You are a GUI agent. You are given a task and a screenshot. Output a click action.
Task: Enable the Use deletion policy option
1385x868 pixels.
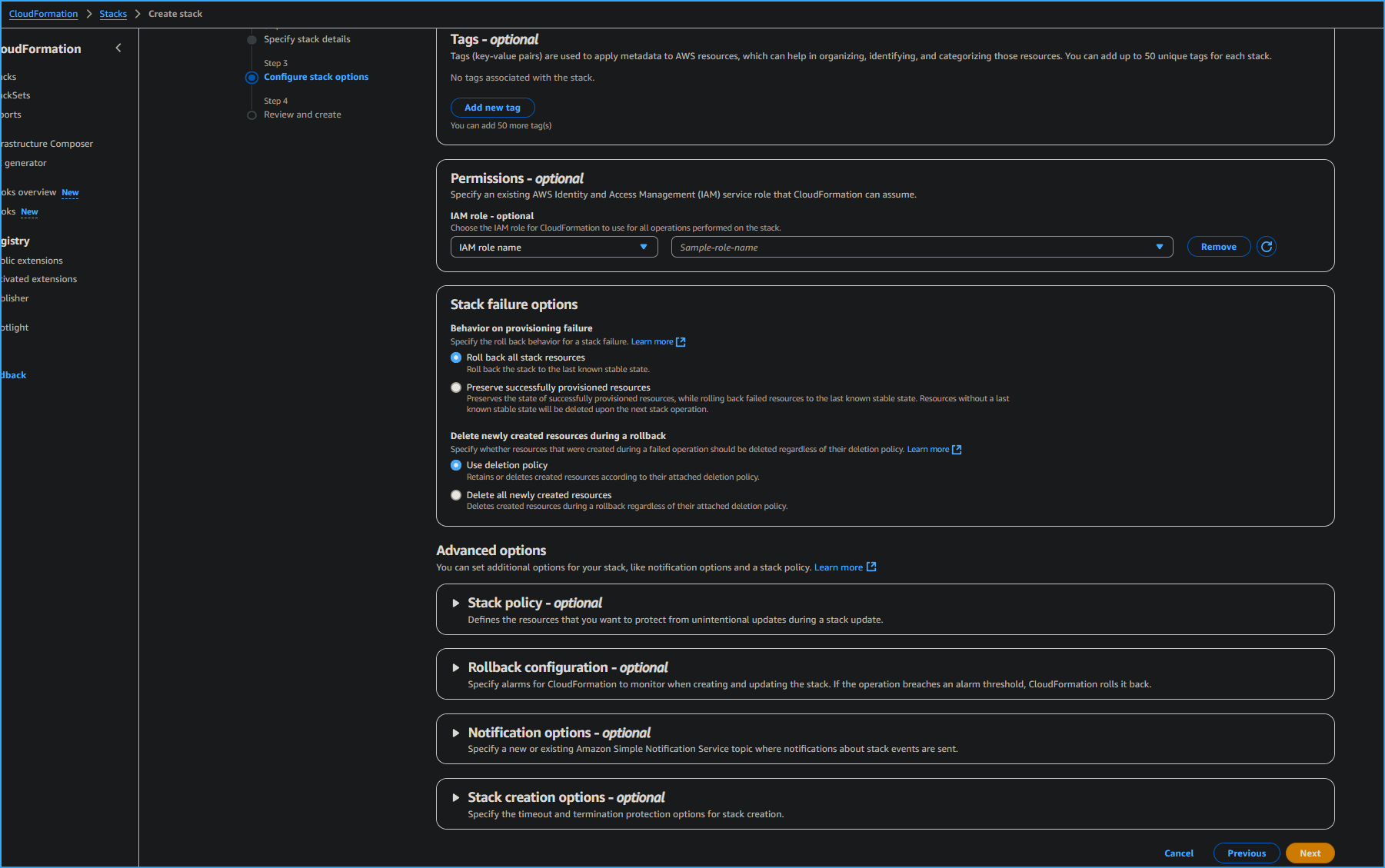tap(456, 465)
